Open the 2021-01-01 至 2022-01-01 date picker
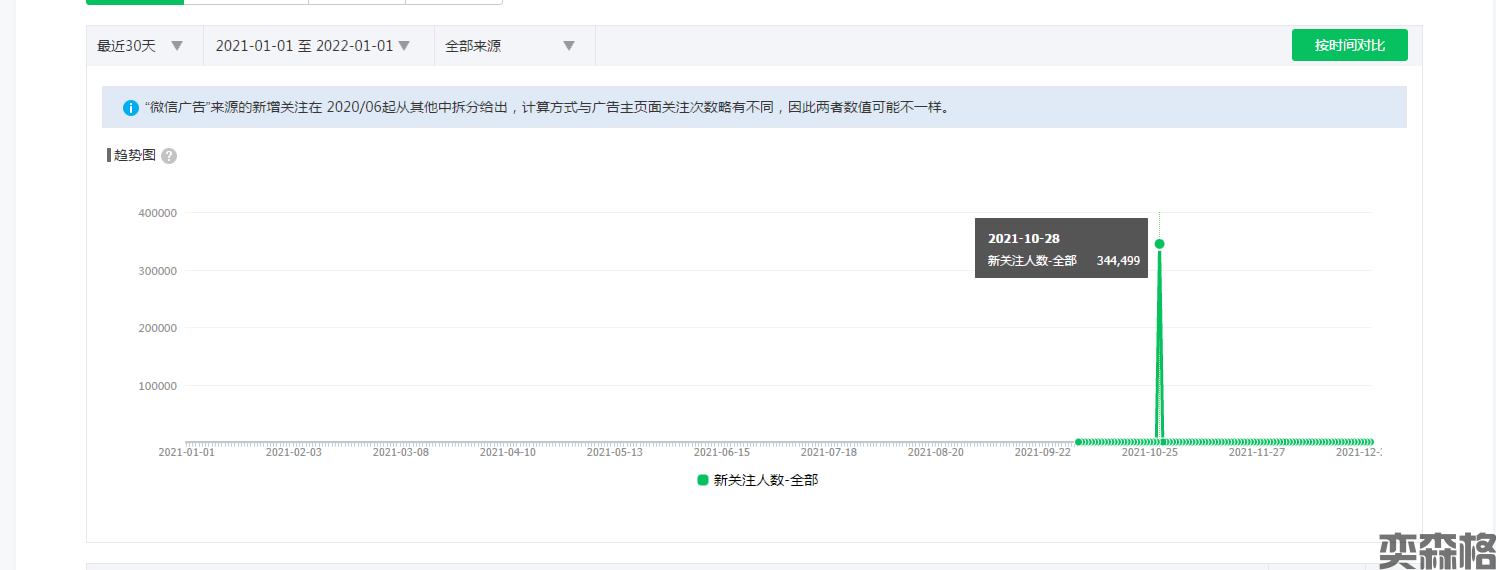Image resolution: width=1496 pixels, height=570 pixels. (304, 46)
